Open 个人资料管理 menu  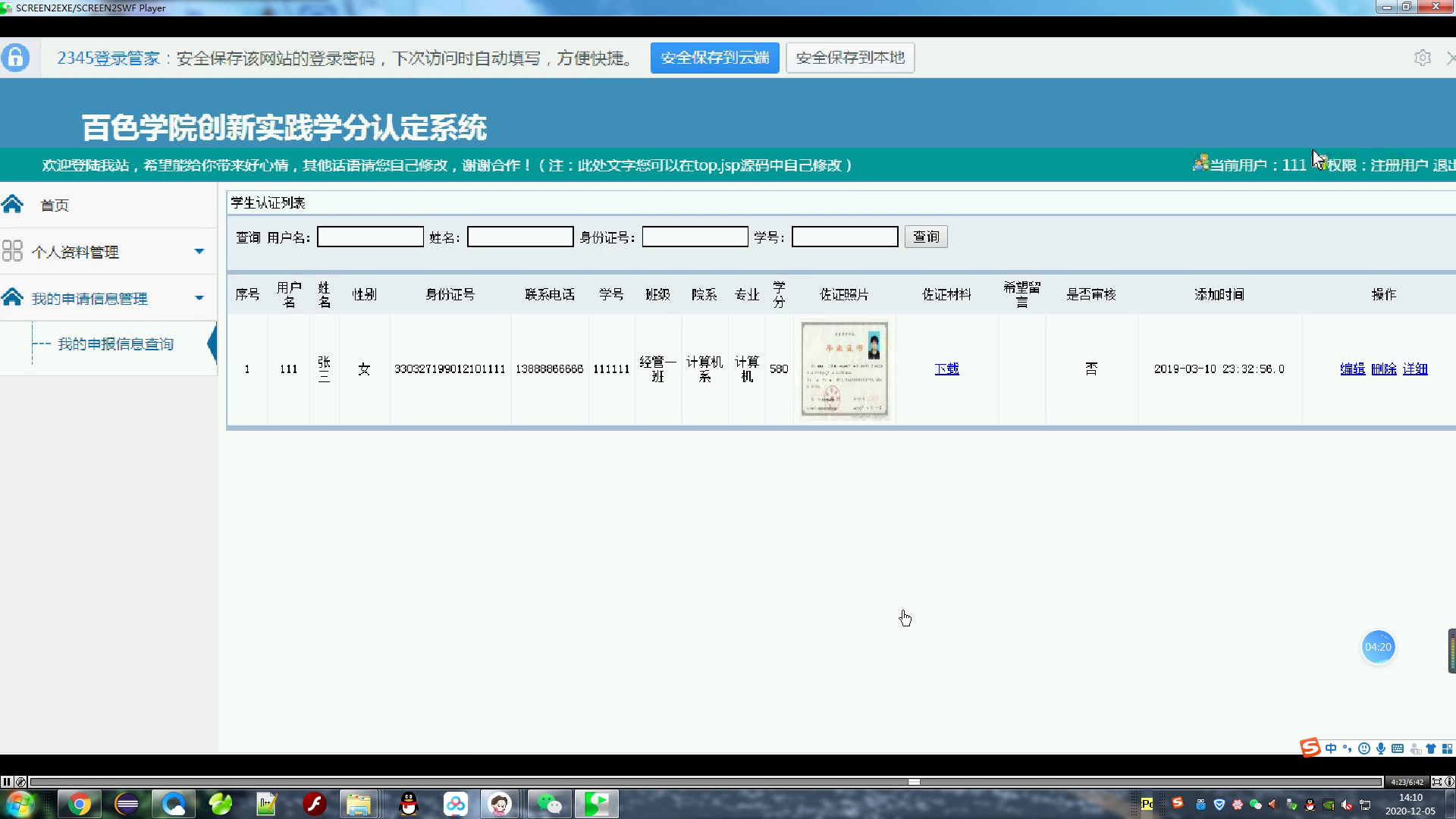point(75,252)
